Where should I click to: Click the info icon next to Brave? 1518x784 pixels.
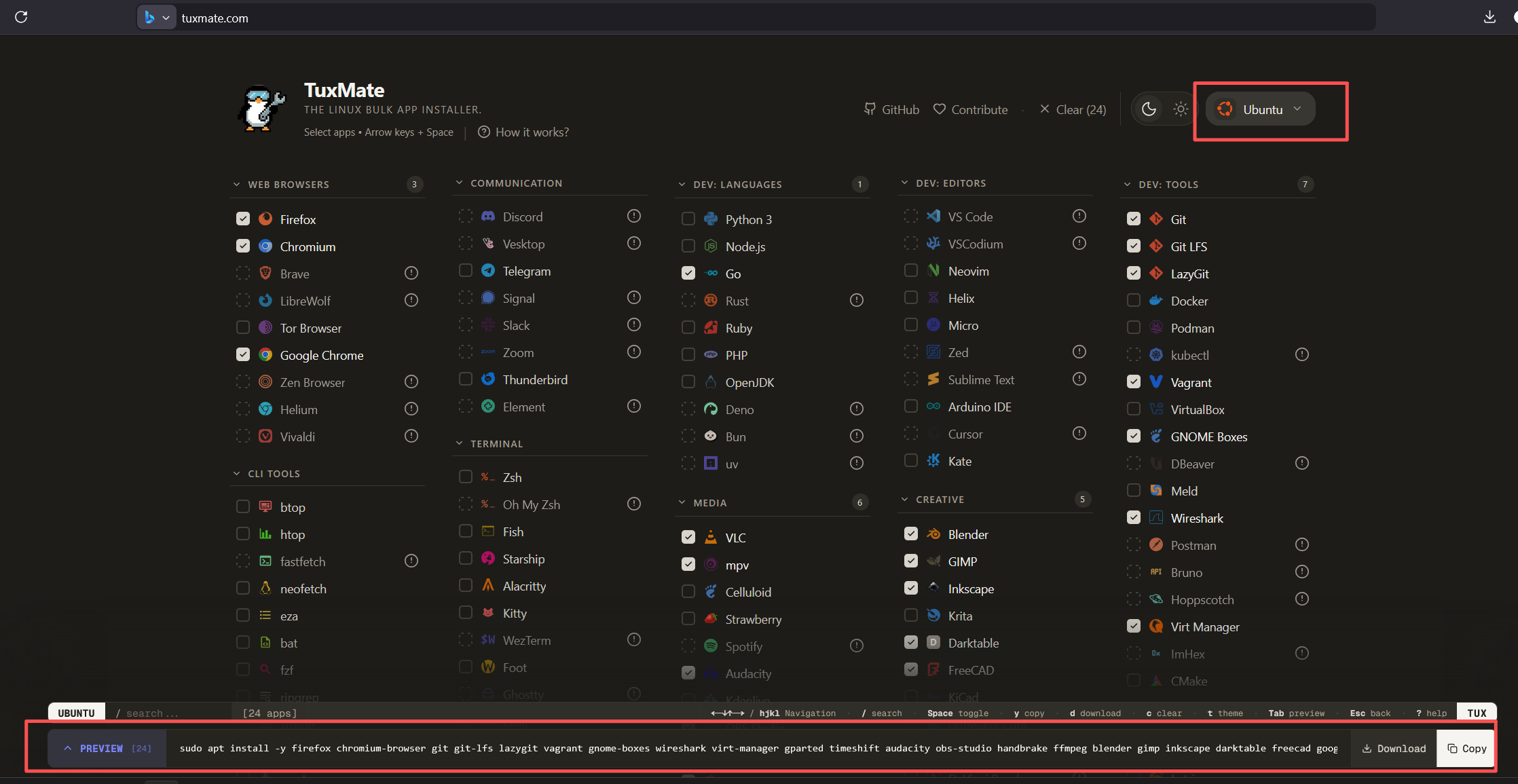(411, 273)
